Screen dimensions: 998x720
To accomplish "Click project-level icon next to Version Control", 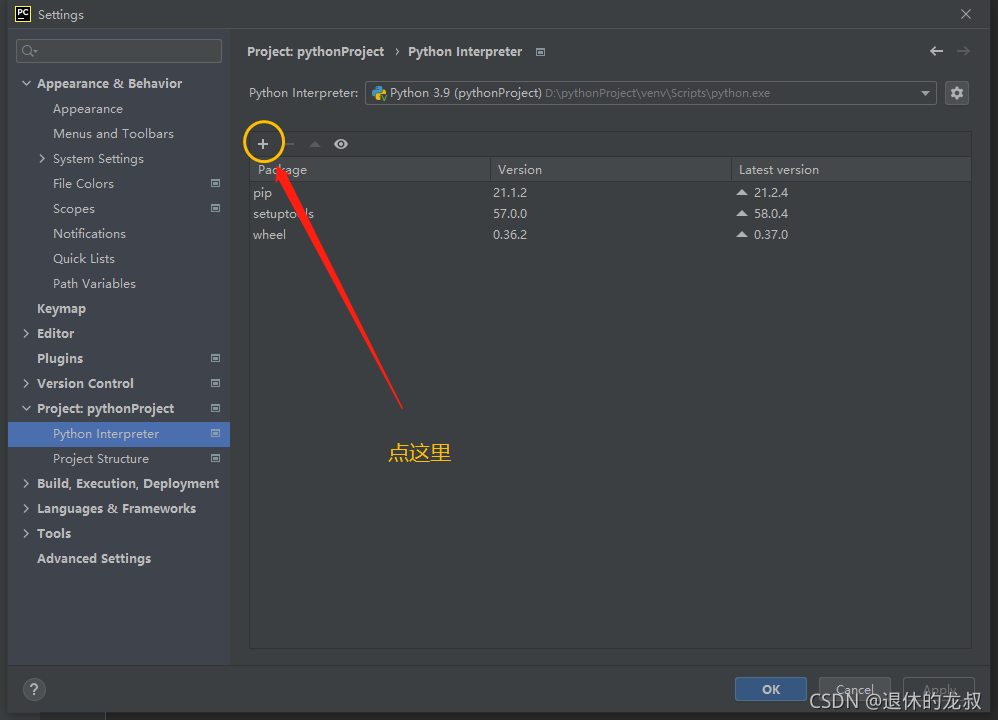I will pos(216,383).
